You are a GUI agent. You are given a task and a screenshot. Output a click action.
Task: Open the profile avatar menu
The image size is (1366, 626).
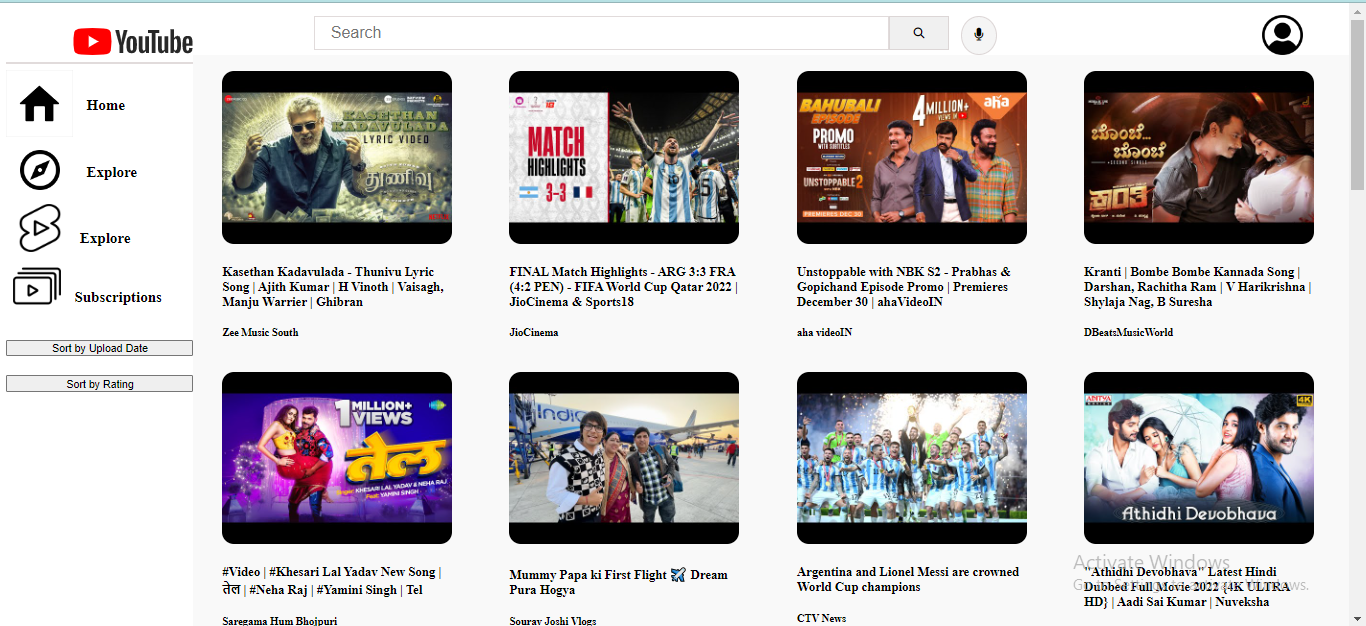pos(1281,34)
